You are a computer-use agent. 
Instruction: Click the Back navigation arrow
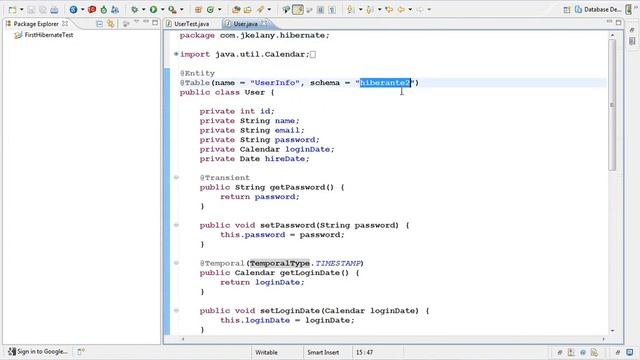[401, 9]
